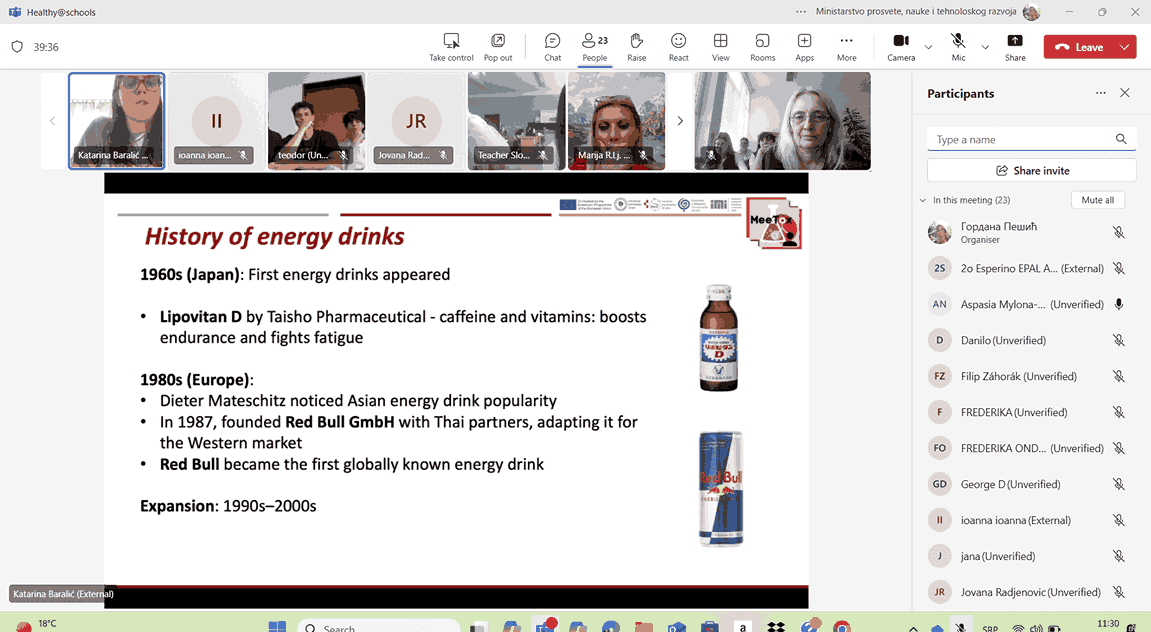Click the J avatar for jana
This screenshot has width=1151, height=632.
(x=940, y=556)
